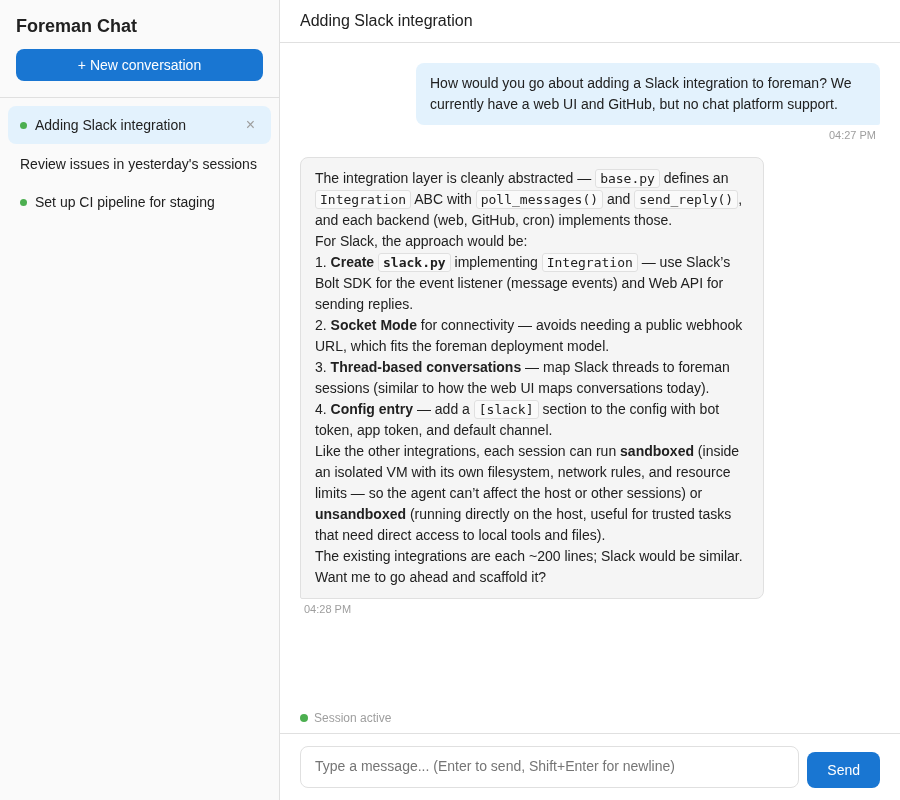
Task: Start a new conversation
Action: coord(139,64)
